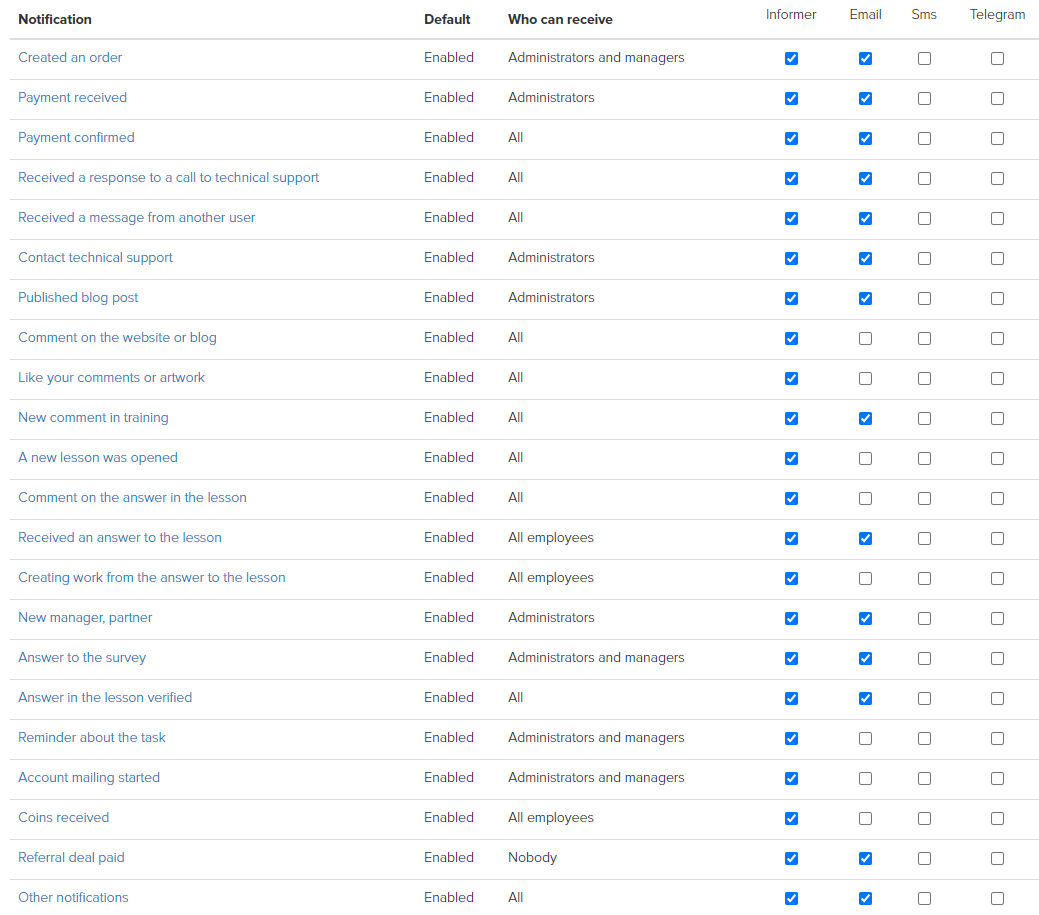1039x915 pixels.
Task: Enable Email for 'Creating work from the answer to the lesson'
Action: pos(865,578)
